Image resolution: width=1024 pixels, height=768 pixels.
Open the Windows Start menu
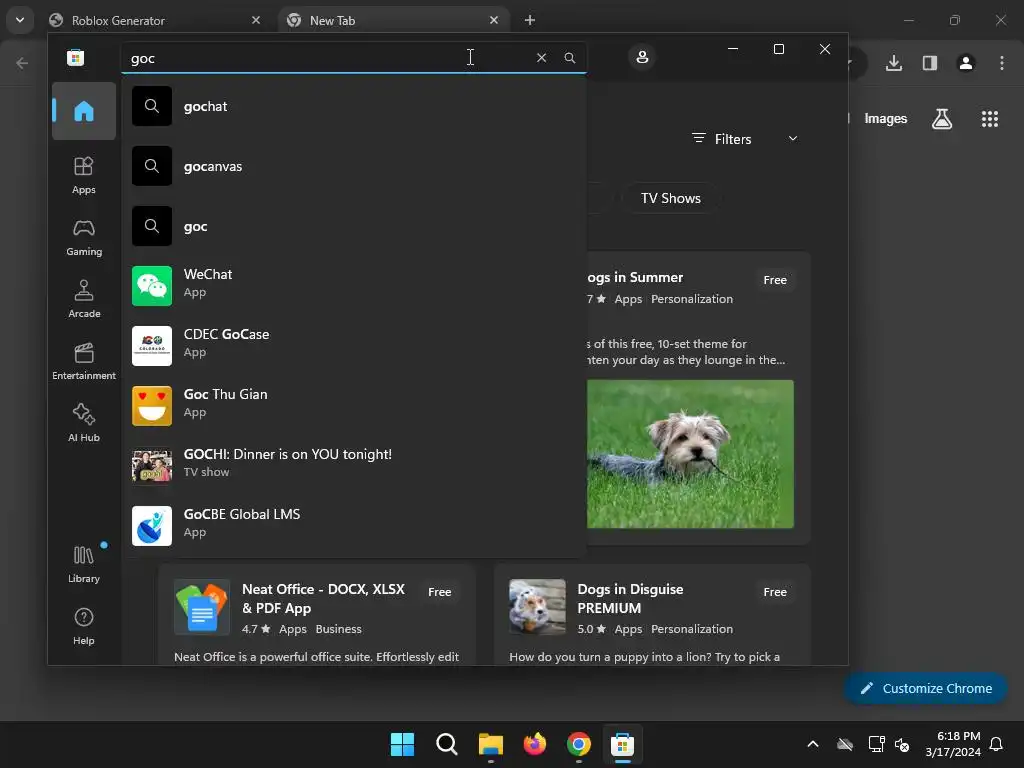(402, 744)
